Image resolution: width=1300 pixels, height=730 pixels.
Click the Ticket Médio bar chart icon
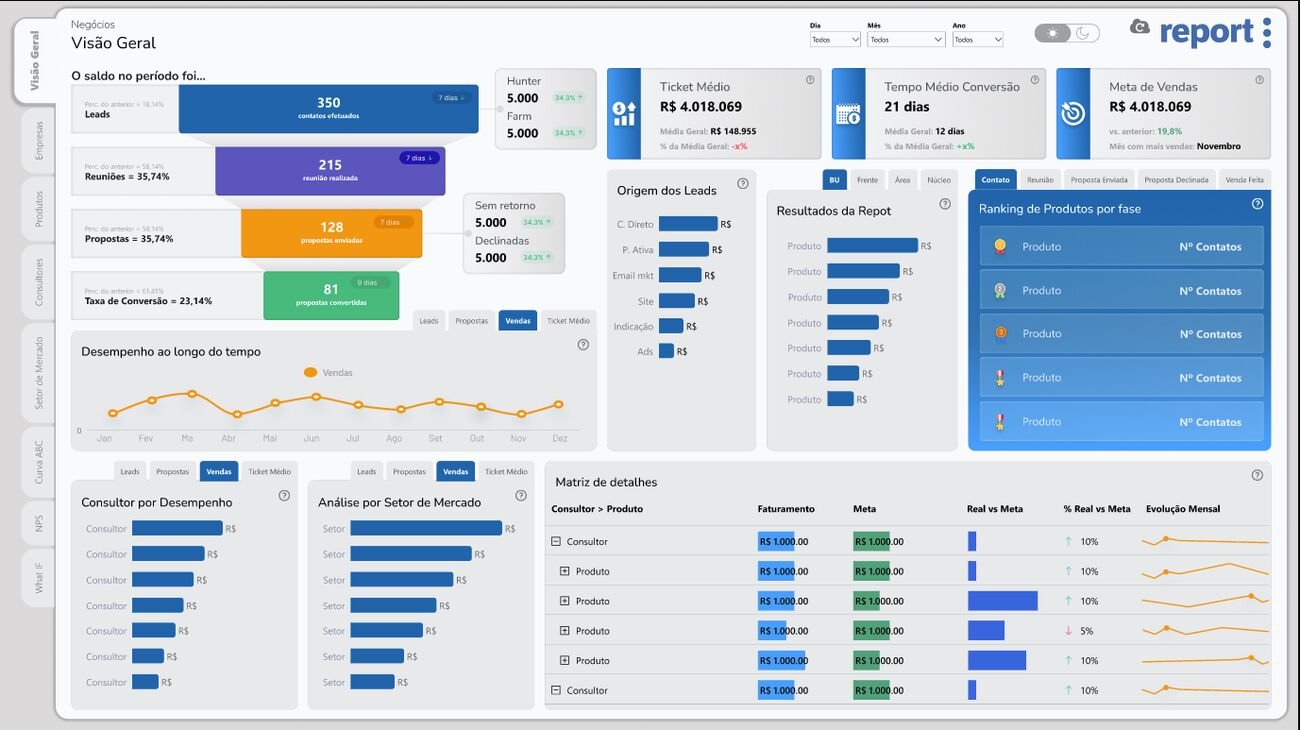(x=624, y=113)
